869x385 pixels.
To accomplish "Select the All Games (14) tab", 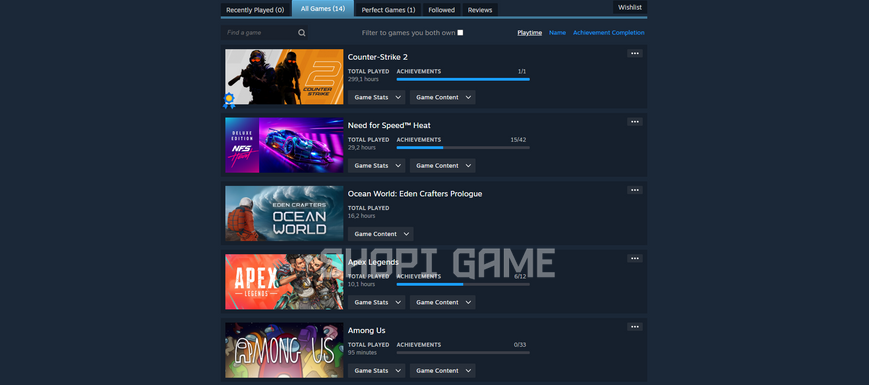I will click(x=323, y=9).
